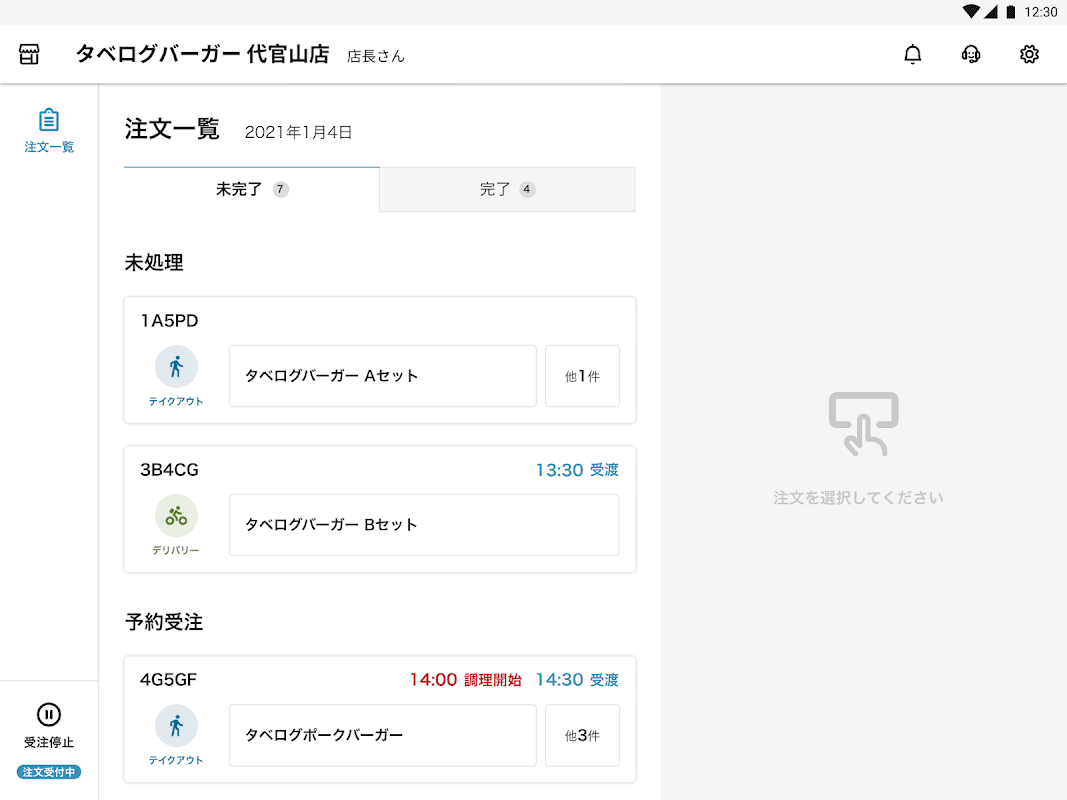Click the 注文受付中 status badge
The height and width of the screenshot is (800, 1067).
tap(49, 772)
